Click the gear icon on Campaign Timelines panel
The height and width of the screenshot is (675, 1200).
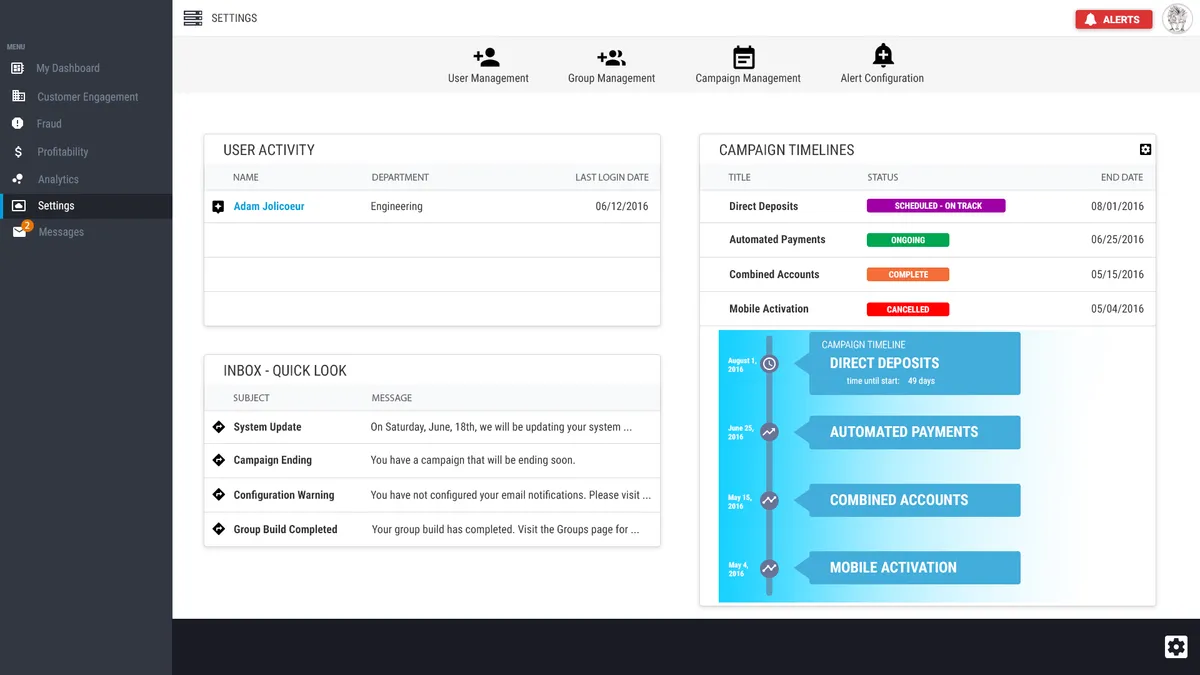pyautogui.click(x=1144, y=149)
